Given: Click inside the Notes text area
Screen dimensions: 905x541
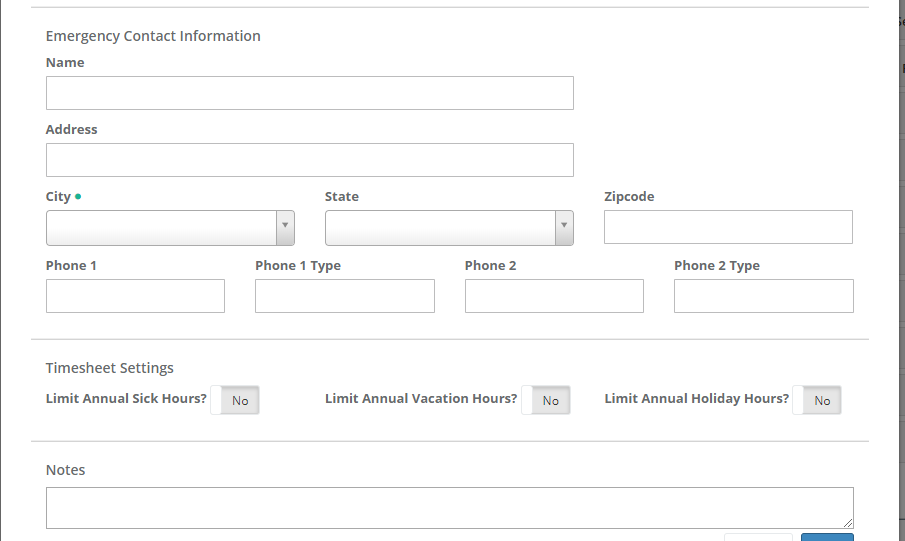Looking at the screenshot, I should (x=449, y=508).
